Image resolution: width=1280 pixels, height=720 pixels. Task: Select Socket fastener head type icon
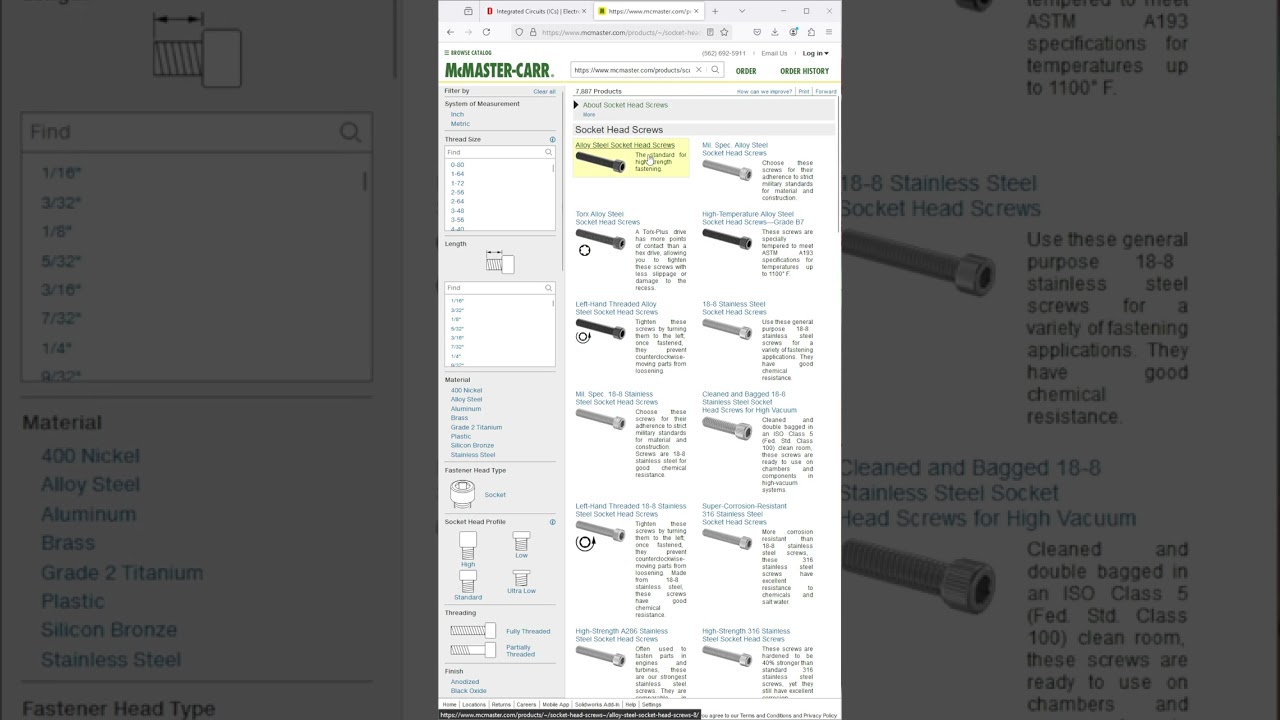(462, 493)
